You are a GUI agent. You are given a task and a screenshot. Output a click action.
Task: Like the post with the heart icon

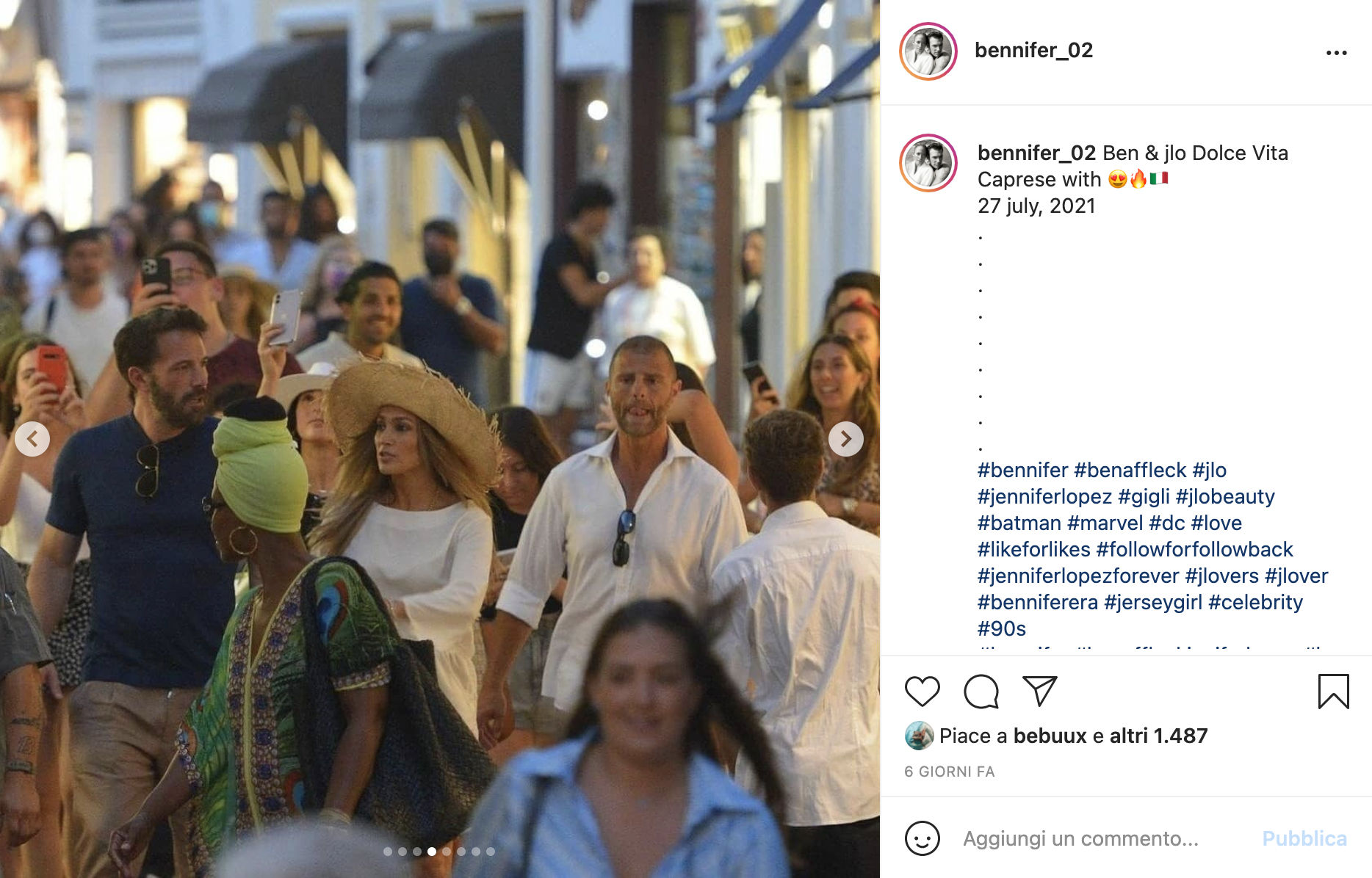[922, 692]
